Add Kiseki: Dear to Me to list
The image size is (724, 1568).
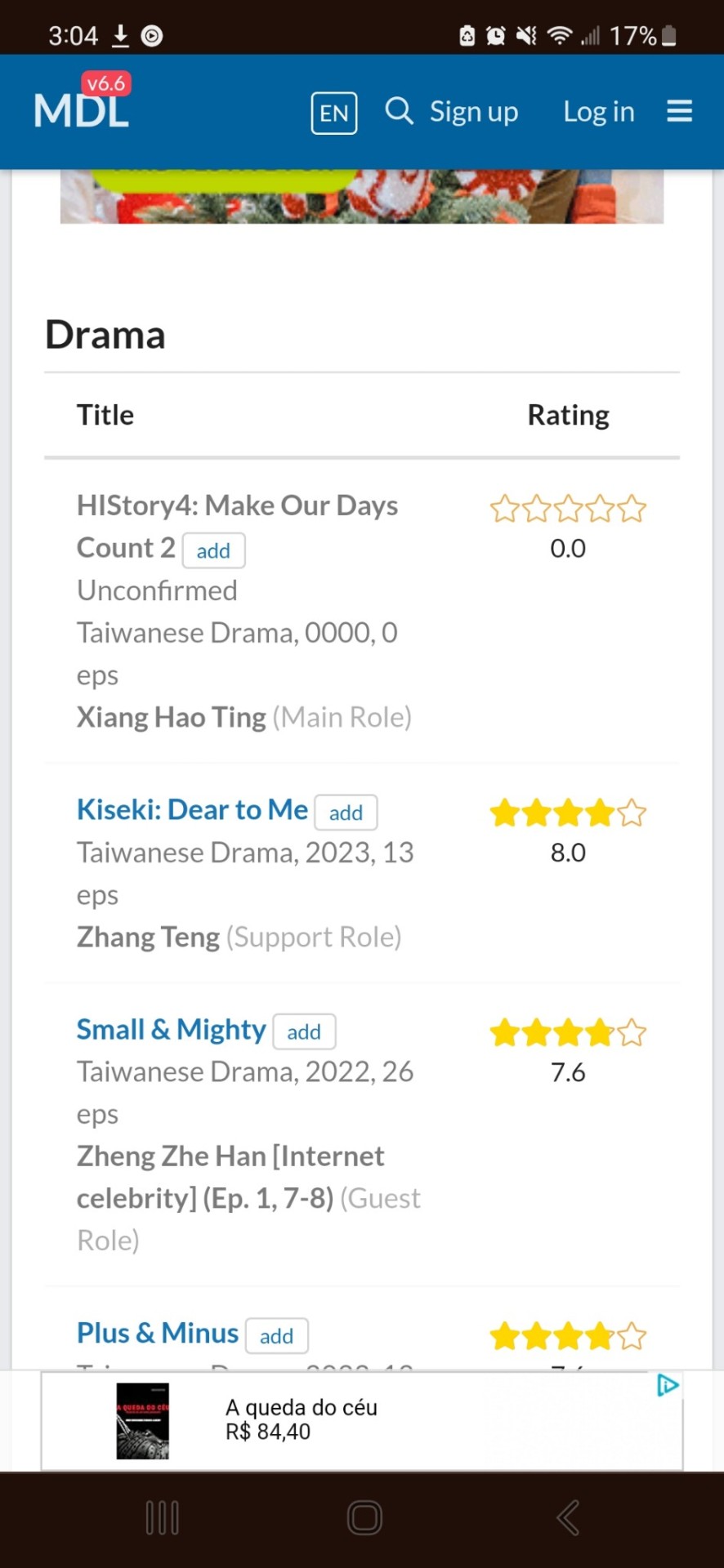click(346, 813)
